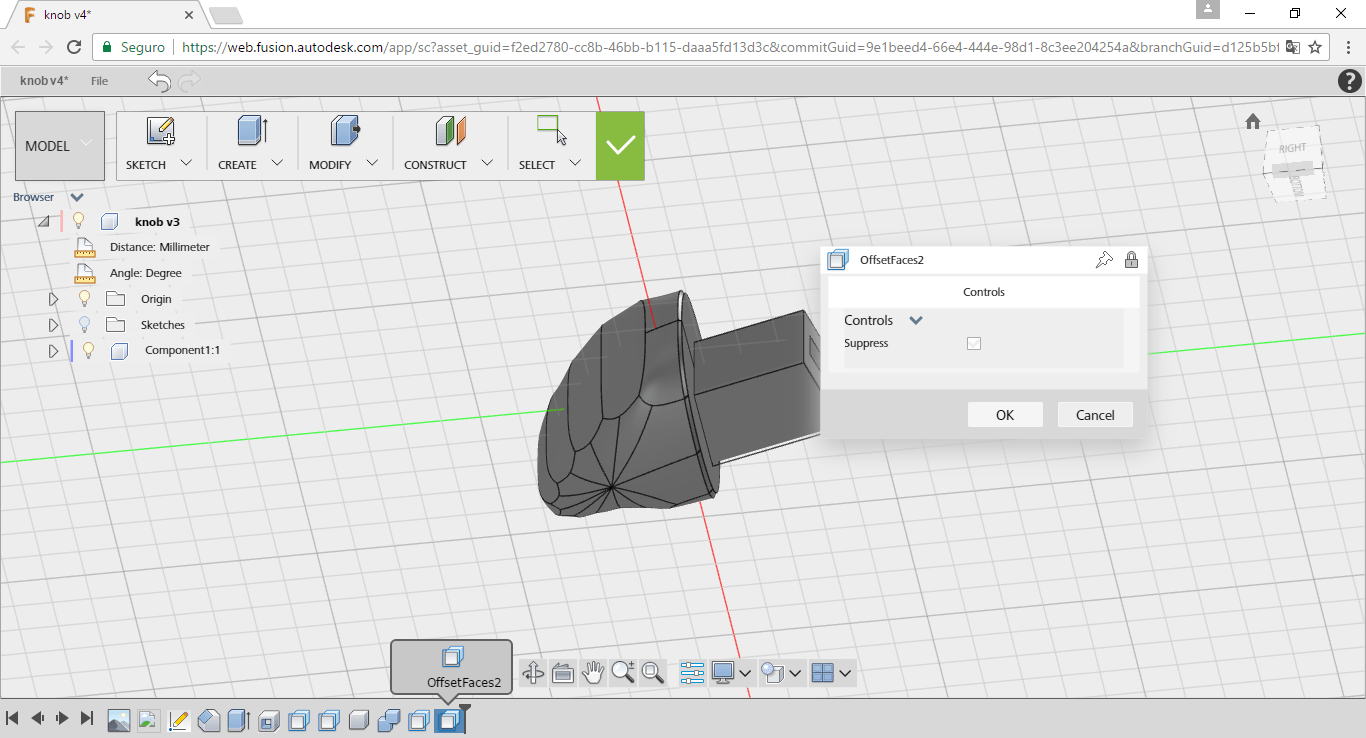Select the plain box timeline feature

358,720
